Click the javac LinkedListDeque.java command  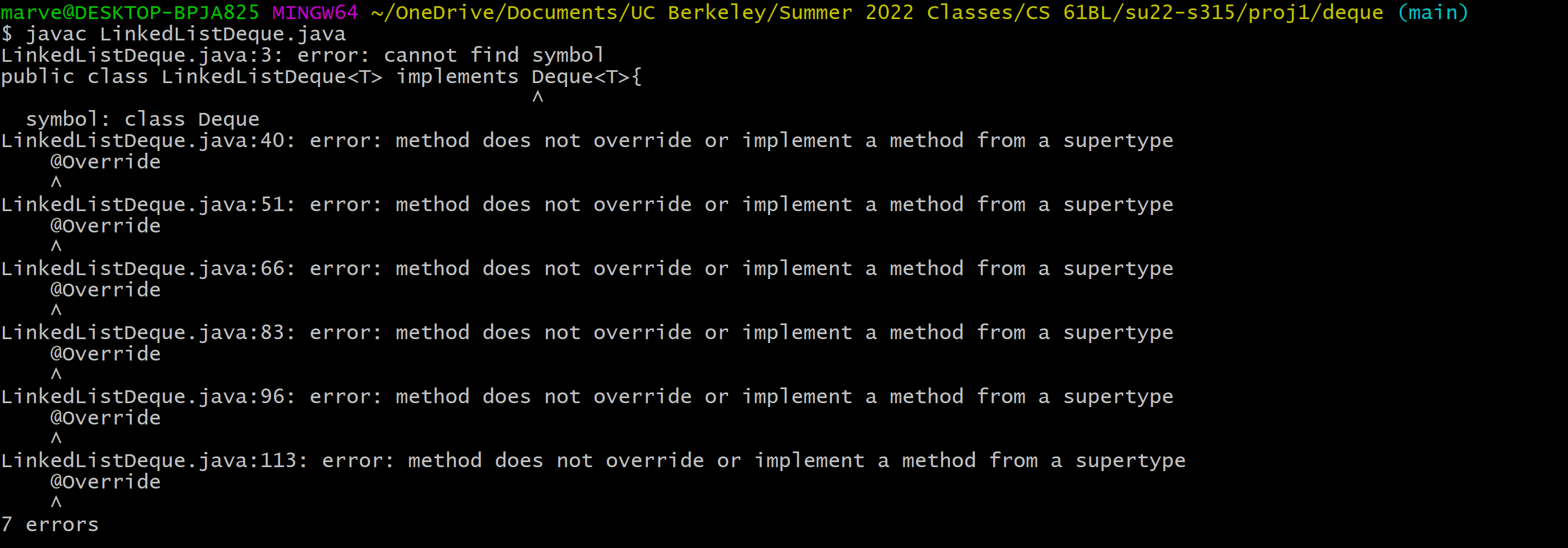tap(185, 34)
